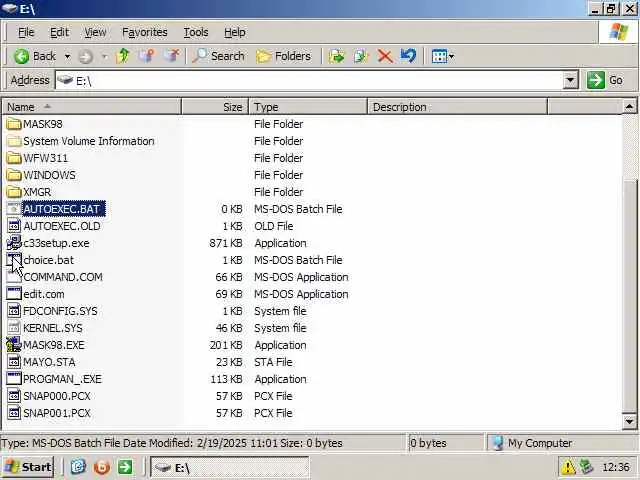Click the Back arrow icon
Screen dimensions: 640x480
pos(21,56)
